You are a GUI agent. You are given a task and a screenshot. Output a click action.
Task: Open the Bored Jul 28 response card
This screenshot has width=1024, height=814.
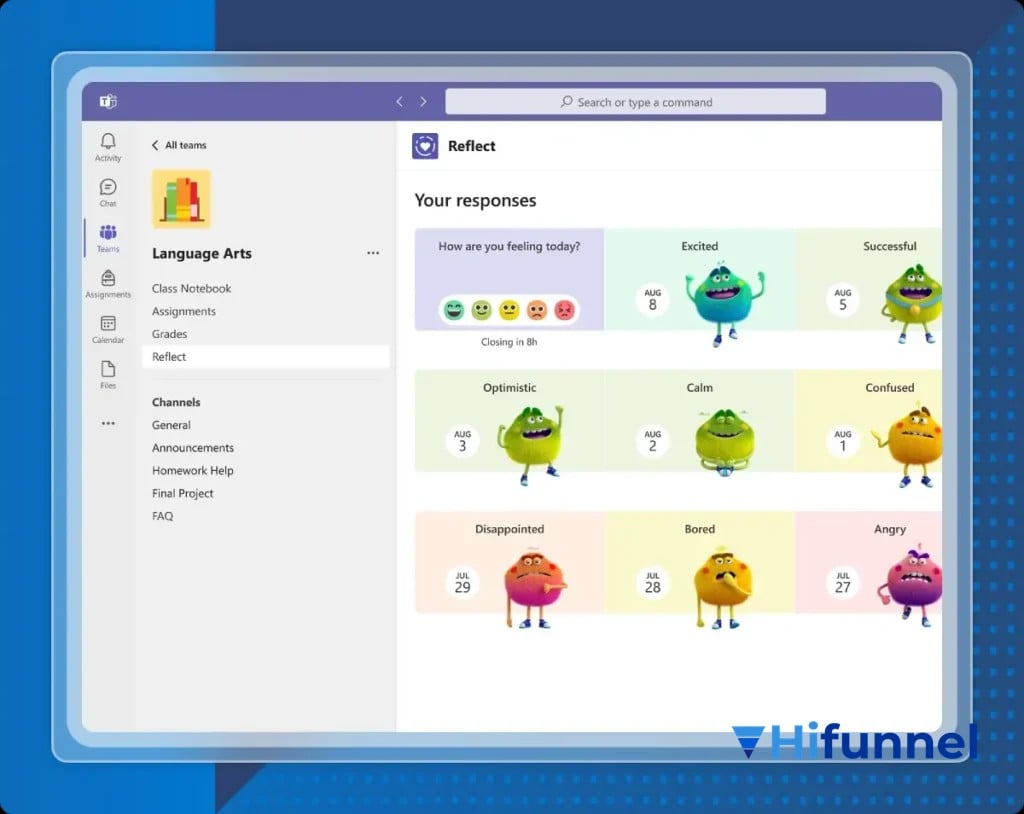coord(699,562)
